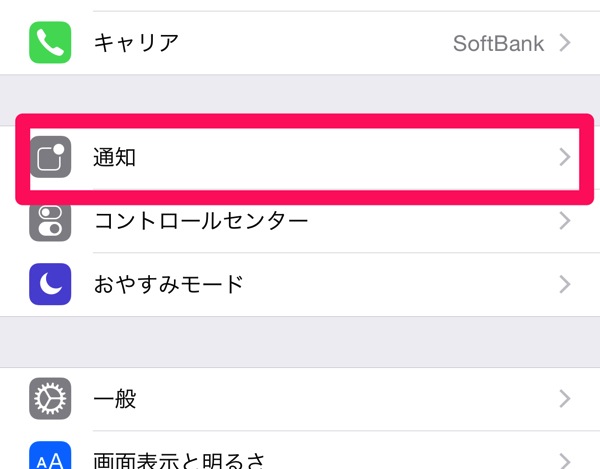Tap the gear icon for General
The image size is (600, 469).
tap(50, 399)
